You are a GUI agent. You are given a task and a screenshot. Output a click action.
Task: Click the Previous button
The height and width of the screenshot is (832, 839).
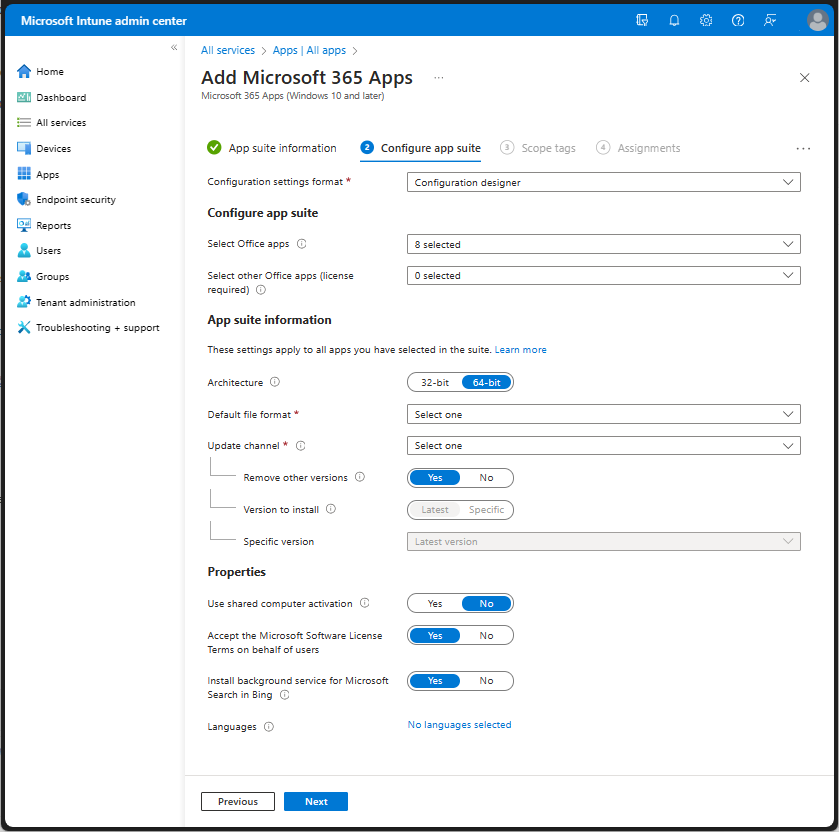(x=238, y=802)
